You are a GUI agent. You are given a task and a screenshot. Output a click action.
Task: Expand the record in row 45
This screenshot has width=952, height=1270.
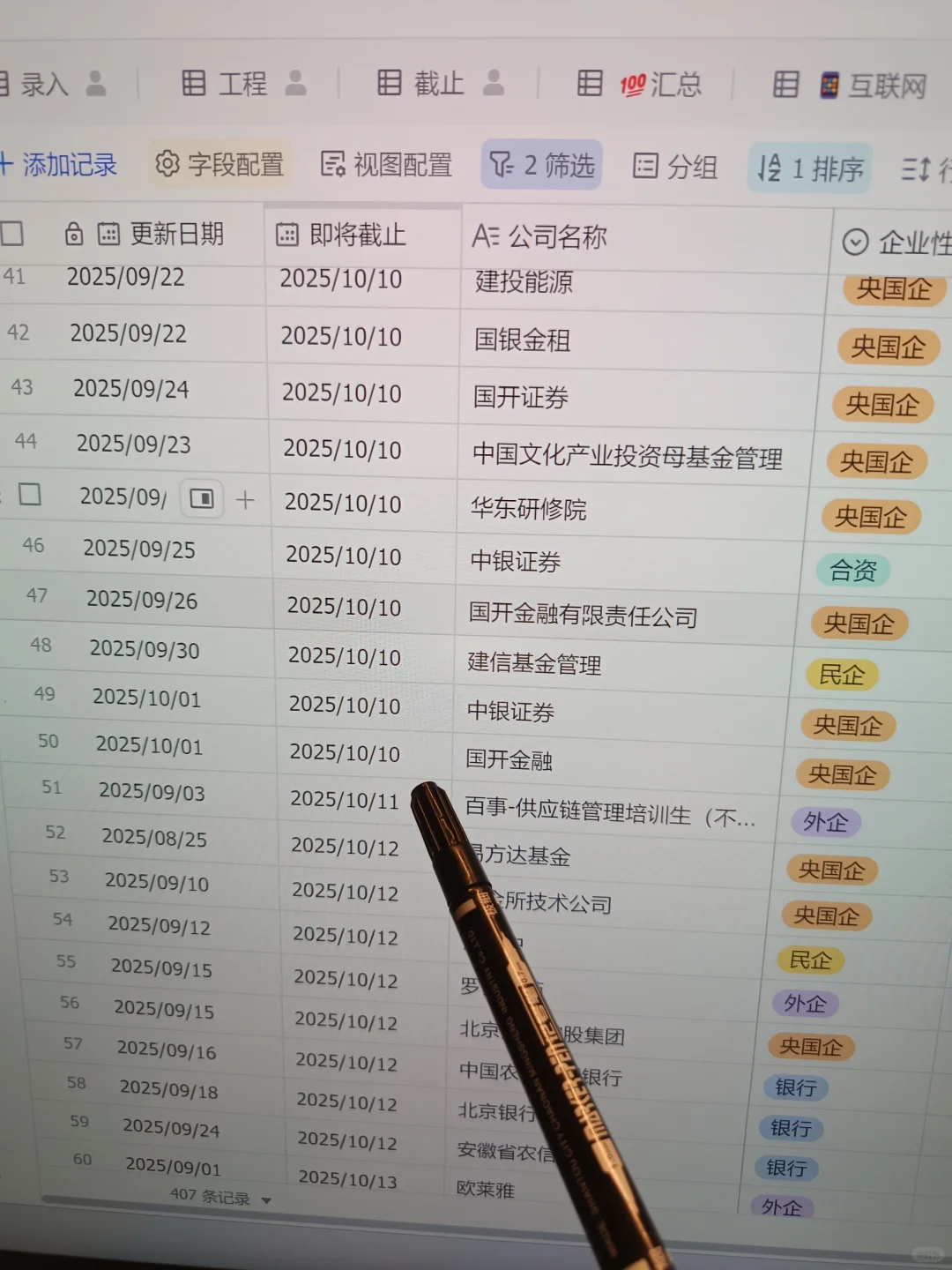(202, 499)
